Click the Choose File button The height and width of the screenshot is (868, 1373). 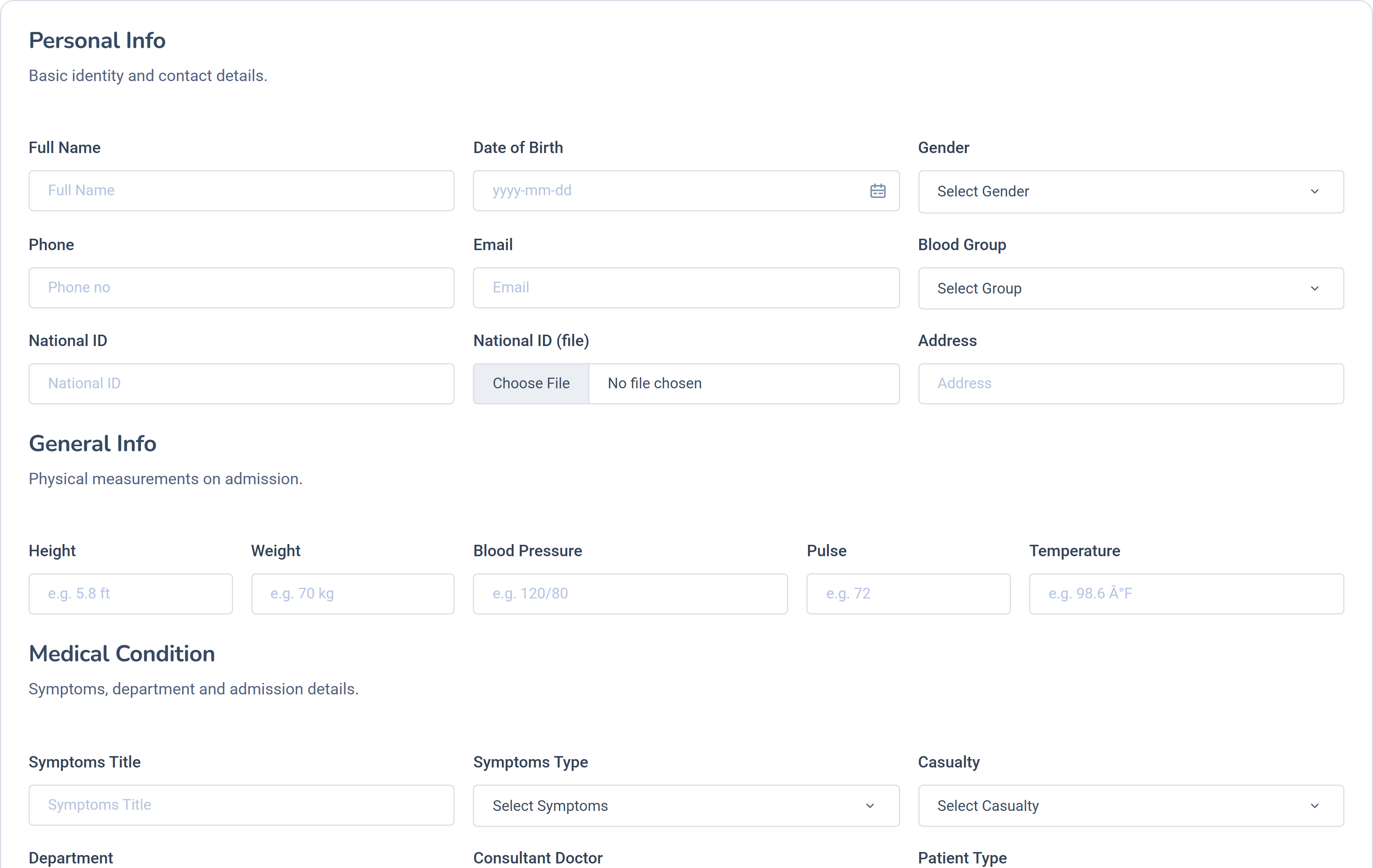[x=531, y=384]
